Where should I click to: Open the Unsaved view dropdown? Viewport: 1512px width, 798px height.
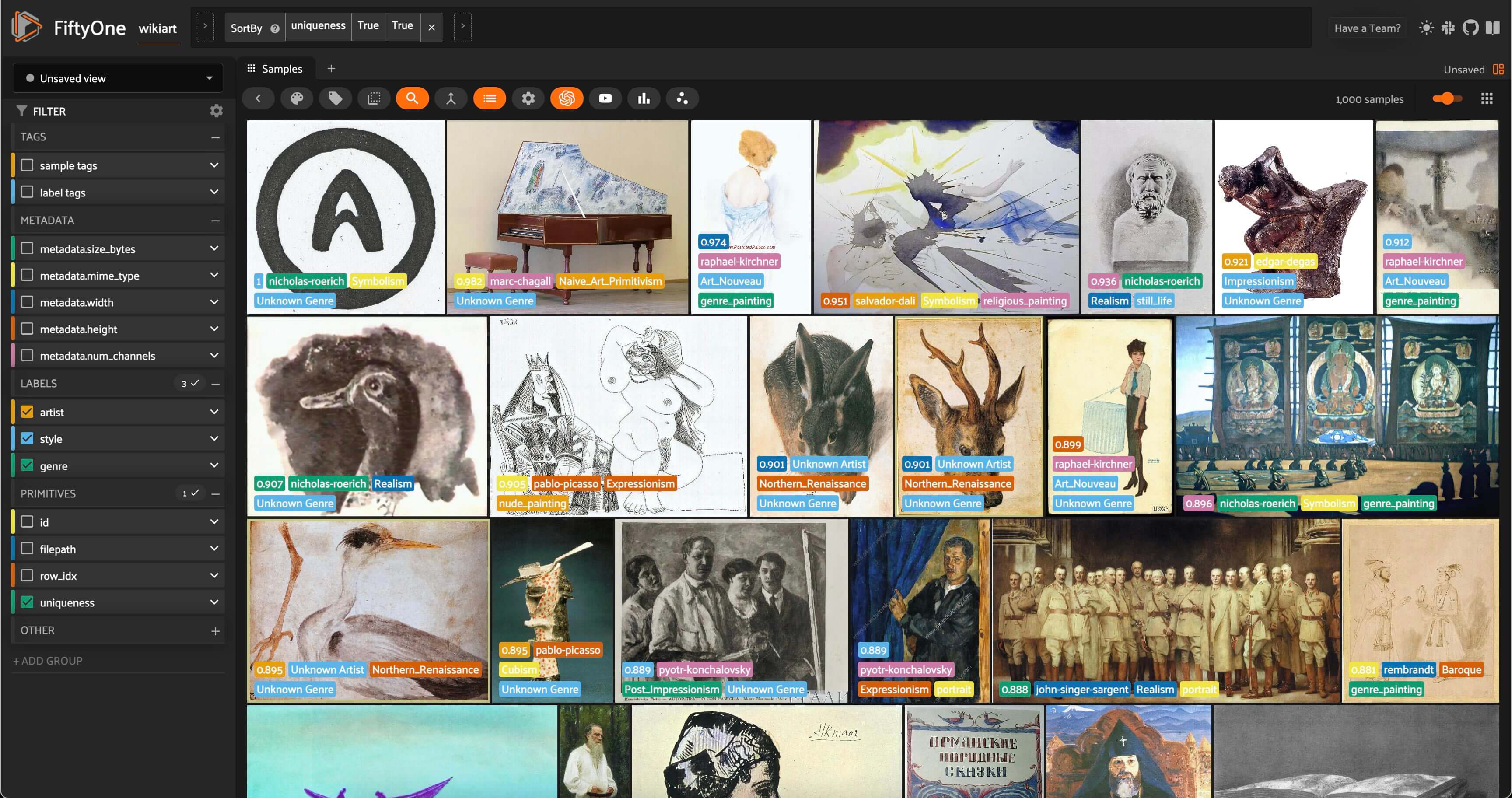pyautogui.click(x=117, y=77)
